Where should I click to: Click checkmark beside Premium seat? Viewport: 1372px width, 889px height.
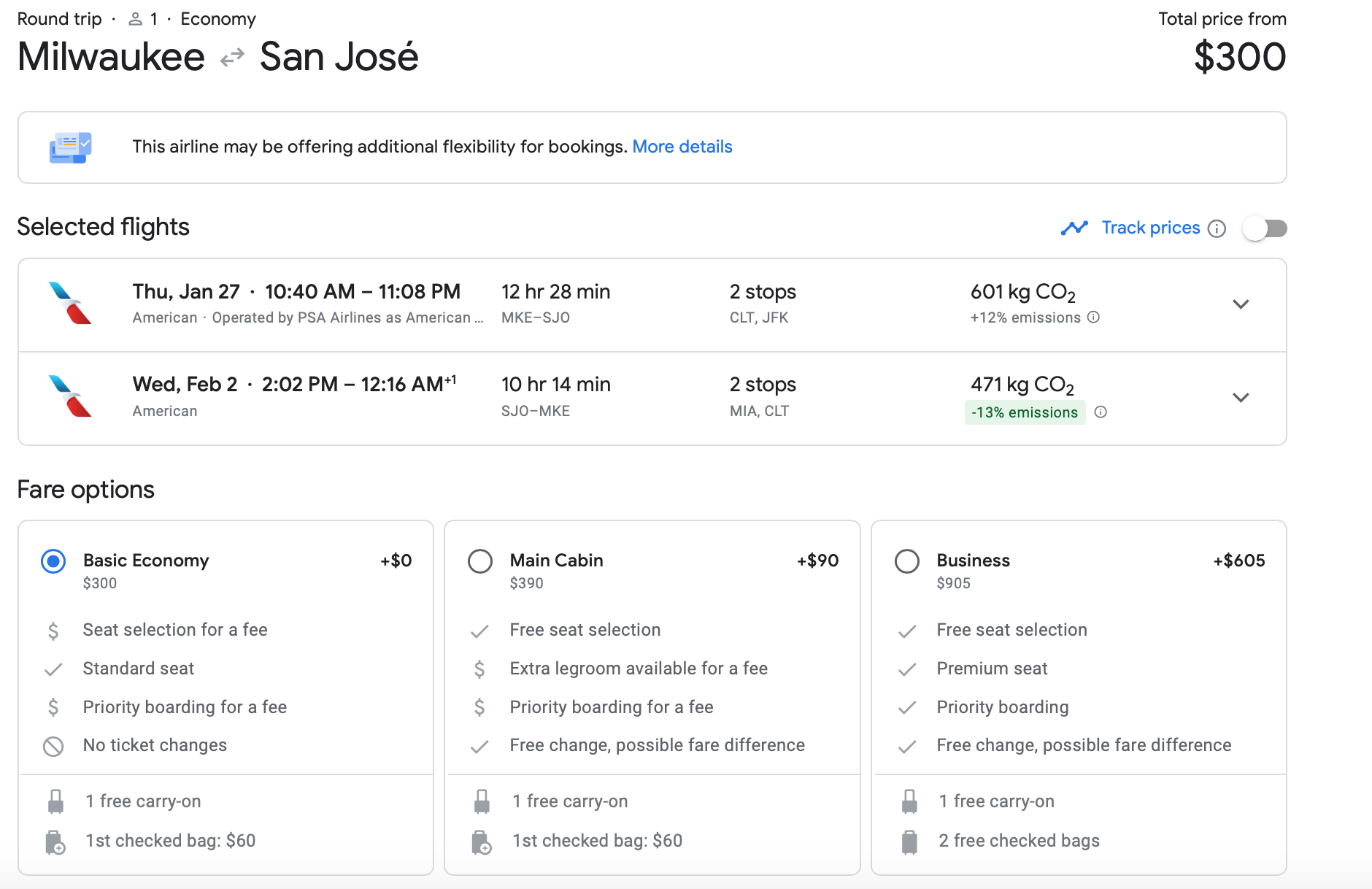pos(907,669)
